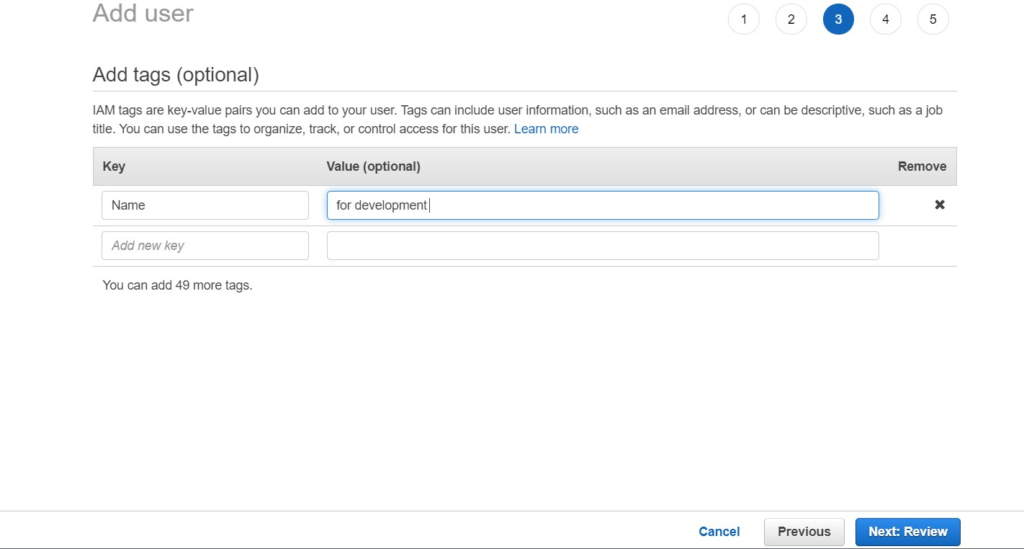Go to wizard step 2 circle

tap(791, 20)
